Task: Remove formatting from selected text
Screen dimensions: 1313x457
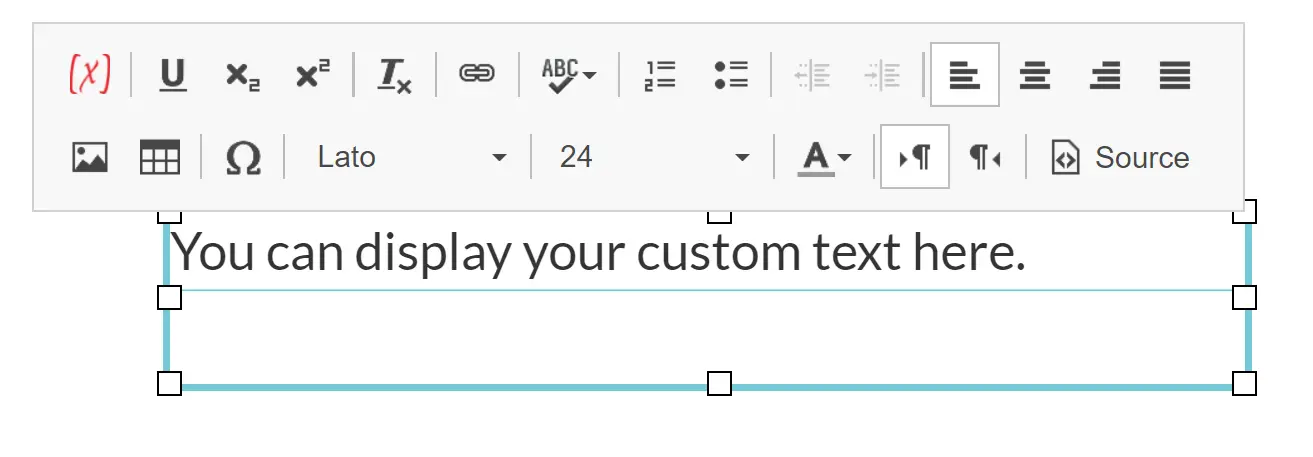Action: 394,75
